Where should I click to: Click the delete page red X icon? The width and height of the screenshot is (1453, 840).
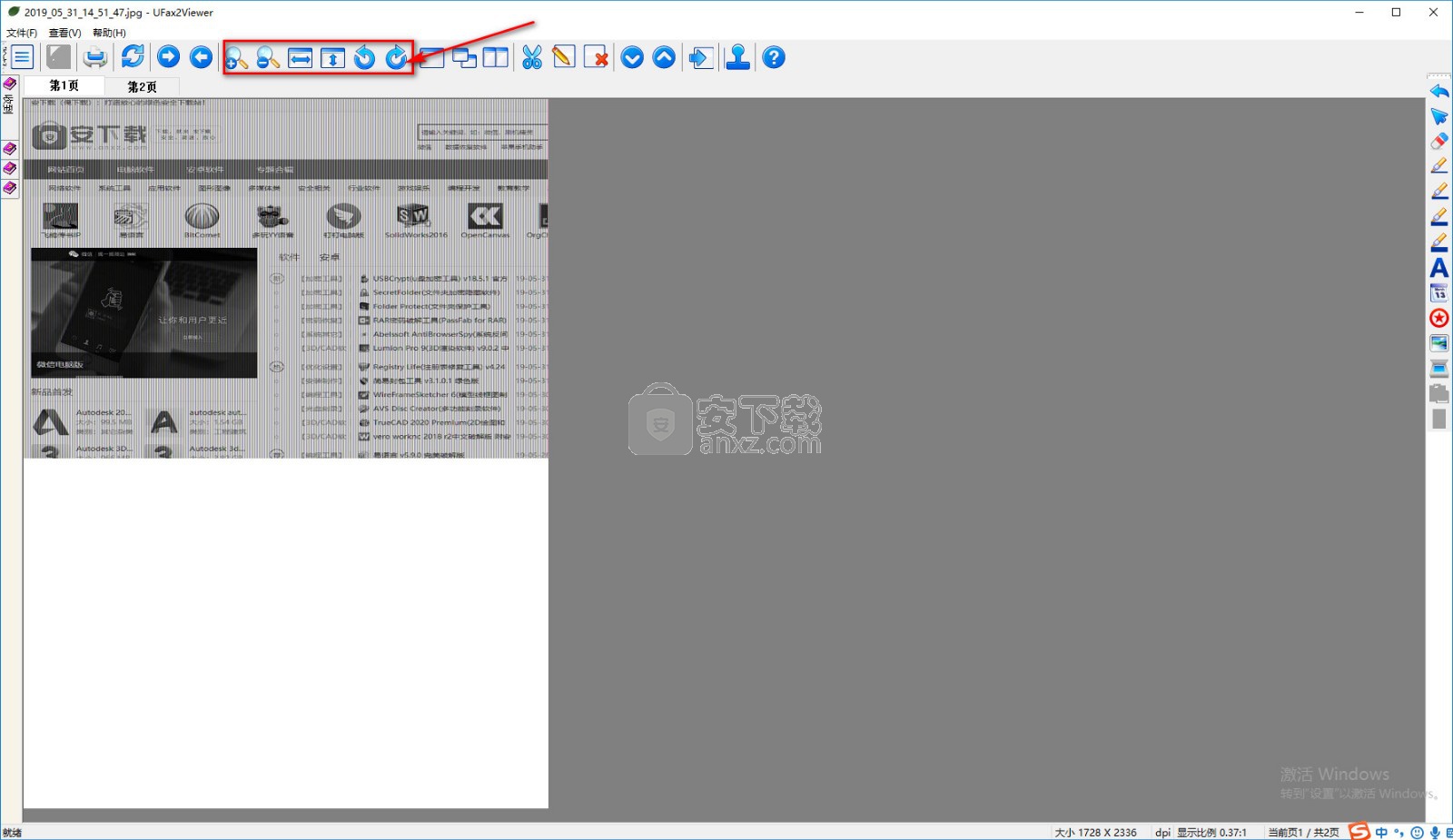pyautogui.click(x=596, y=58)
